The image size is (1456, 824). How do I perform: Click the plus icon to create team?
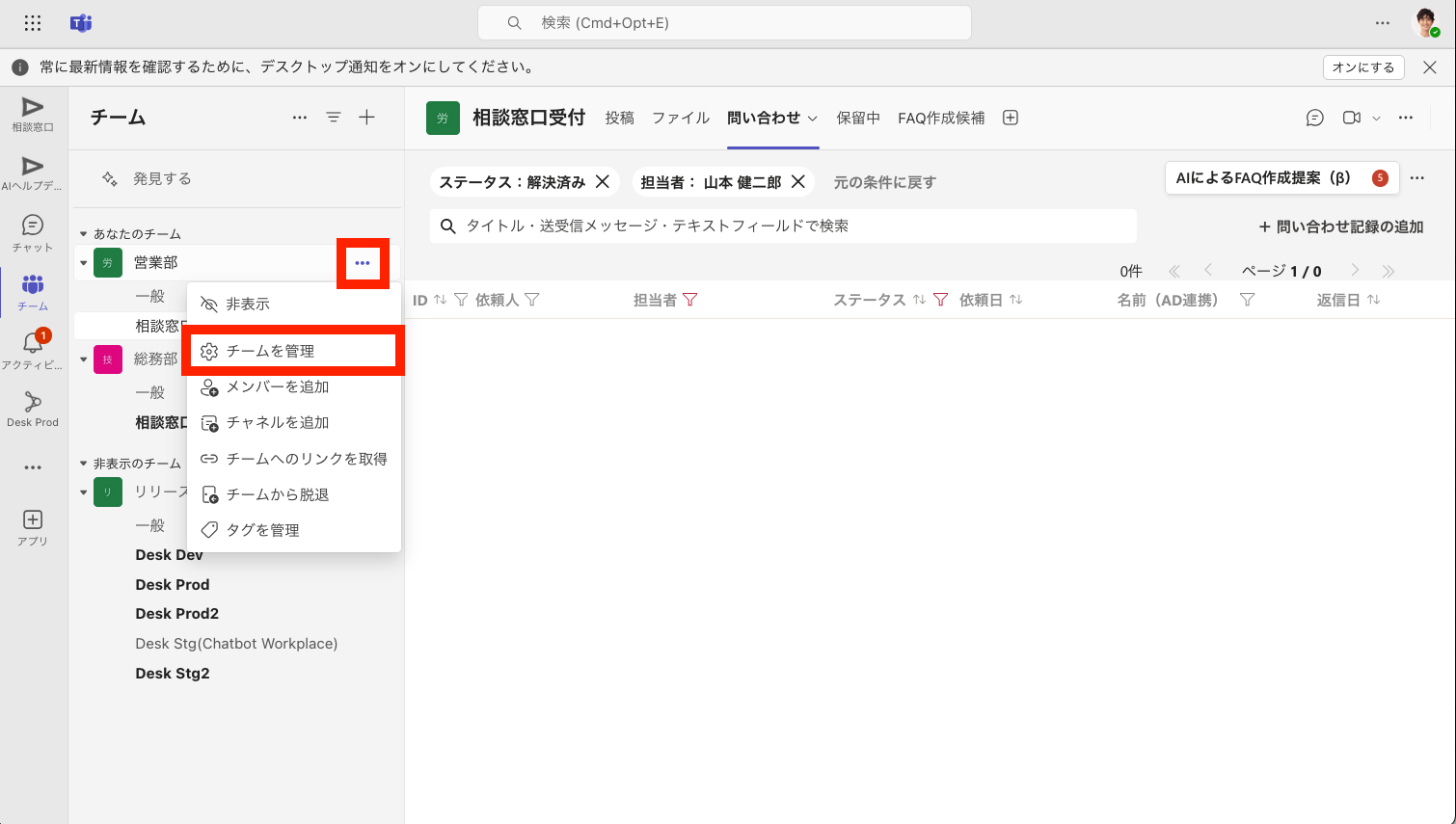point(366,118)
